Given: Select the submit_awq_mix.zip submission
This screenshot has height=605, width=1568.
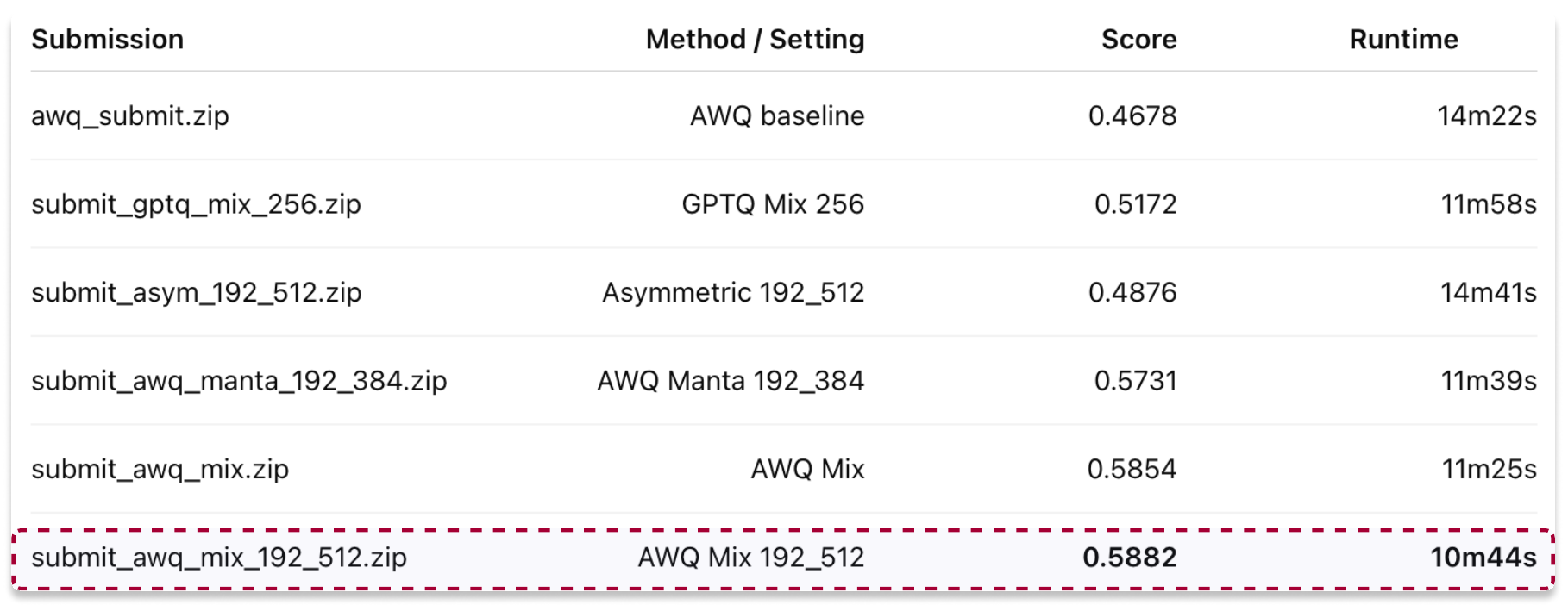Looking at the screenshot, I should [160, 470].
